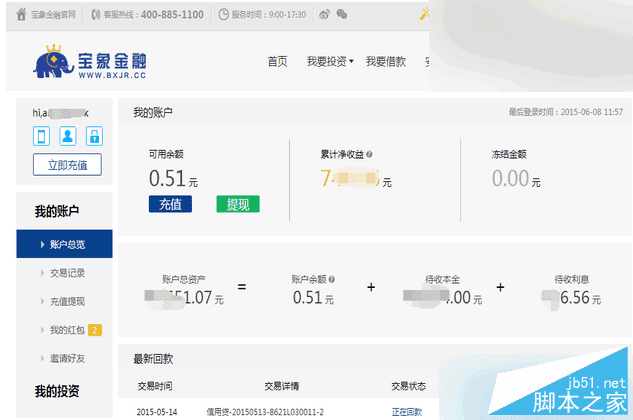Select 账户总览 in sidebar

tap(65, 244)
